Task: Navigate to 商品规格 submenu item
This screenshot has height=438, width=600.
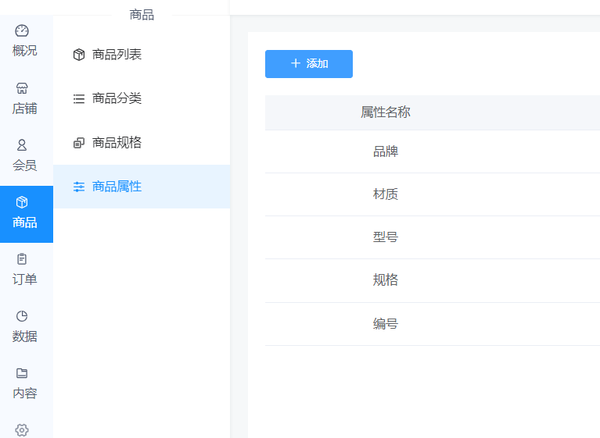Action: pos(116,143)
